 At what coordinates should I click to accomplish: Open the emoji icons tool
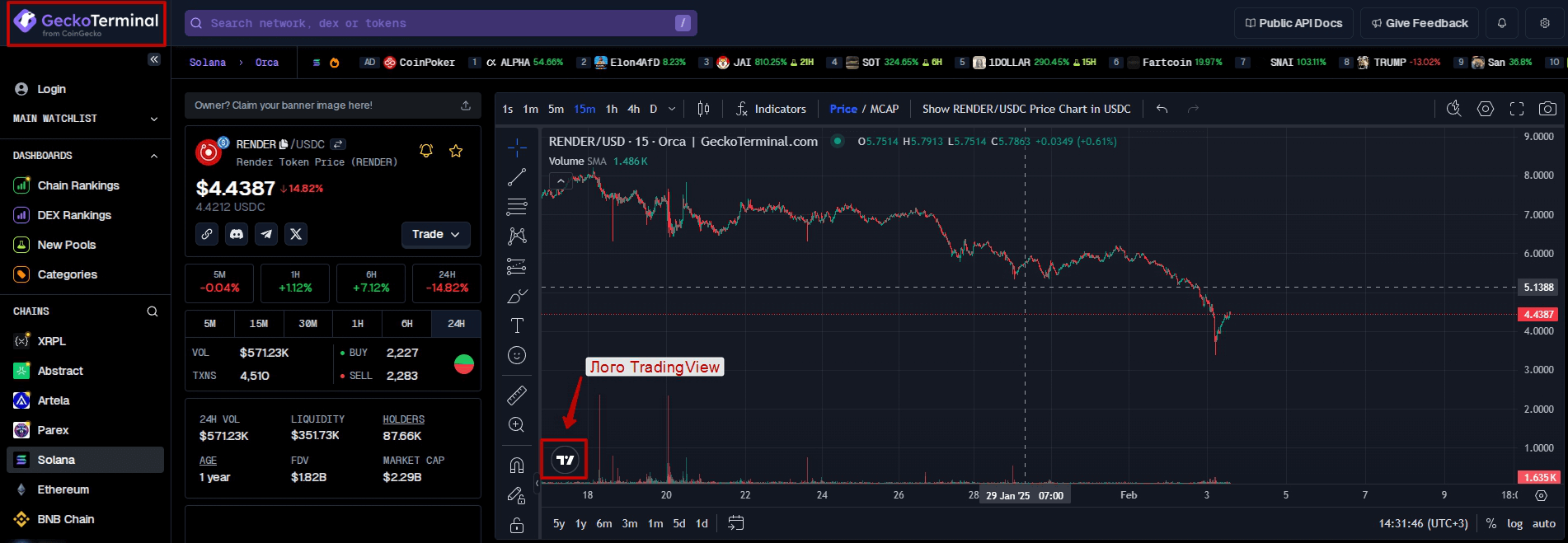[x=517, y=355]
